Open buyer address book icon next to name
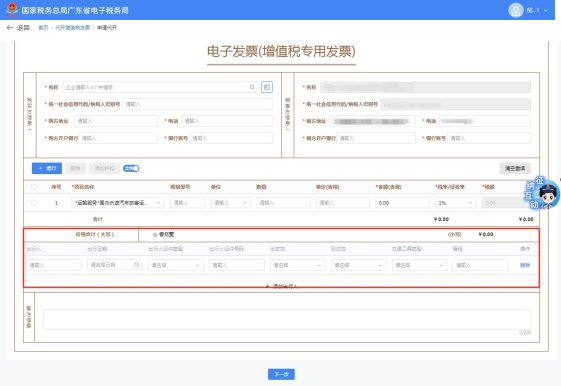Image resolution: width=561 pixels, height=386 pixels. click(x=267, y=87)
